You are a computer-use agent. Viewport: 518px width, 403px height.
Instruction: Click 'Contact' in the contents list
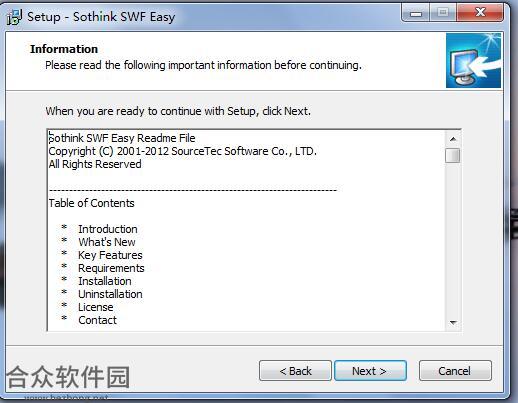click(97, 320)
